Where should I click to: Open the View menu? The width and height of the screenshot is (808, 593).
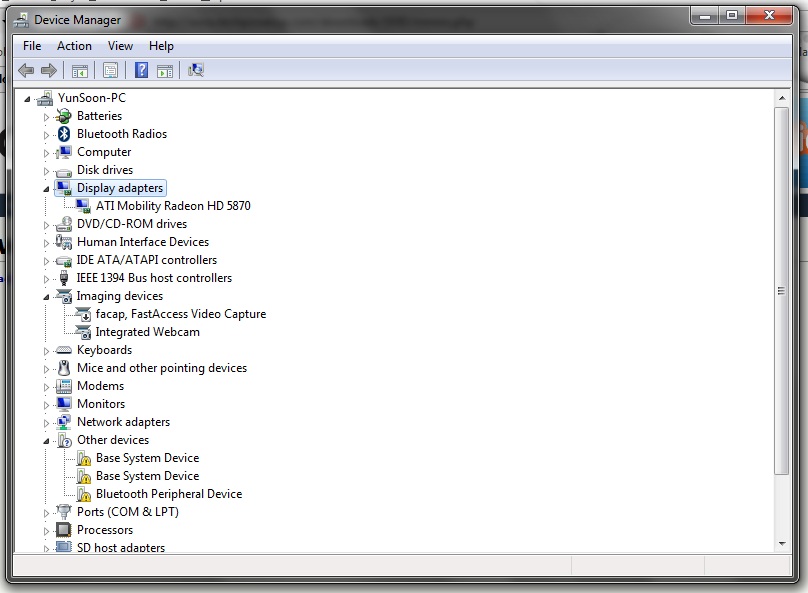(120, 46)
